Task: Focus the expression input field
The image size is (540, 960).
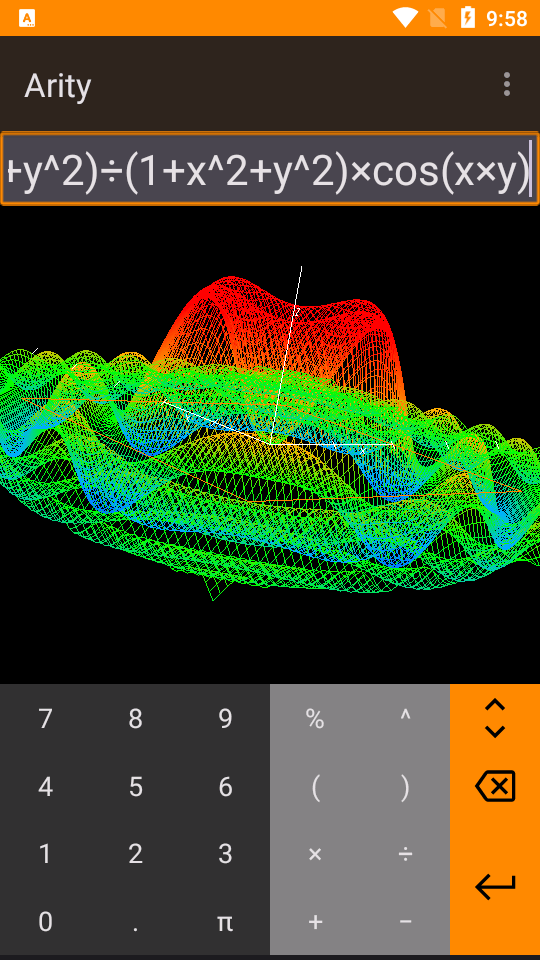Action: pyautogui.click(x=270, y=168)
